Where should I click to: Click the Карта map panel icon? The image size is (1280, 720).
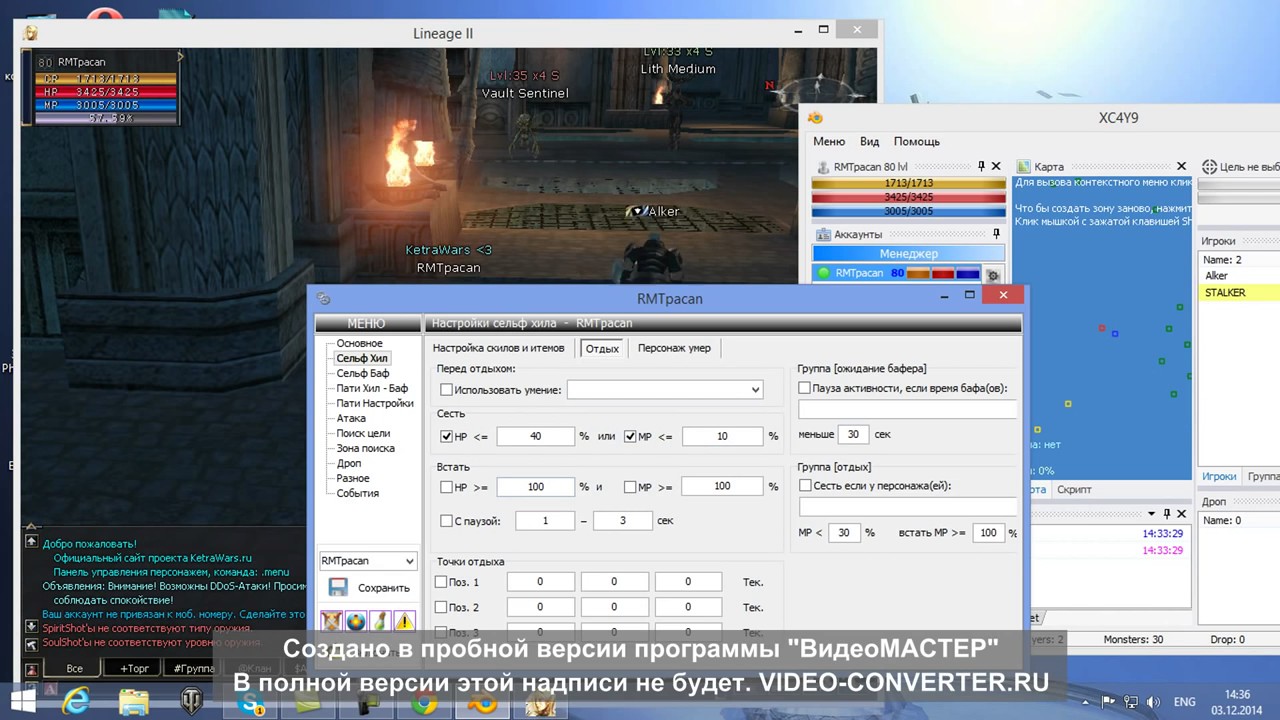pos(1024,166)
